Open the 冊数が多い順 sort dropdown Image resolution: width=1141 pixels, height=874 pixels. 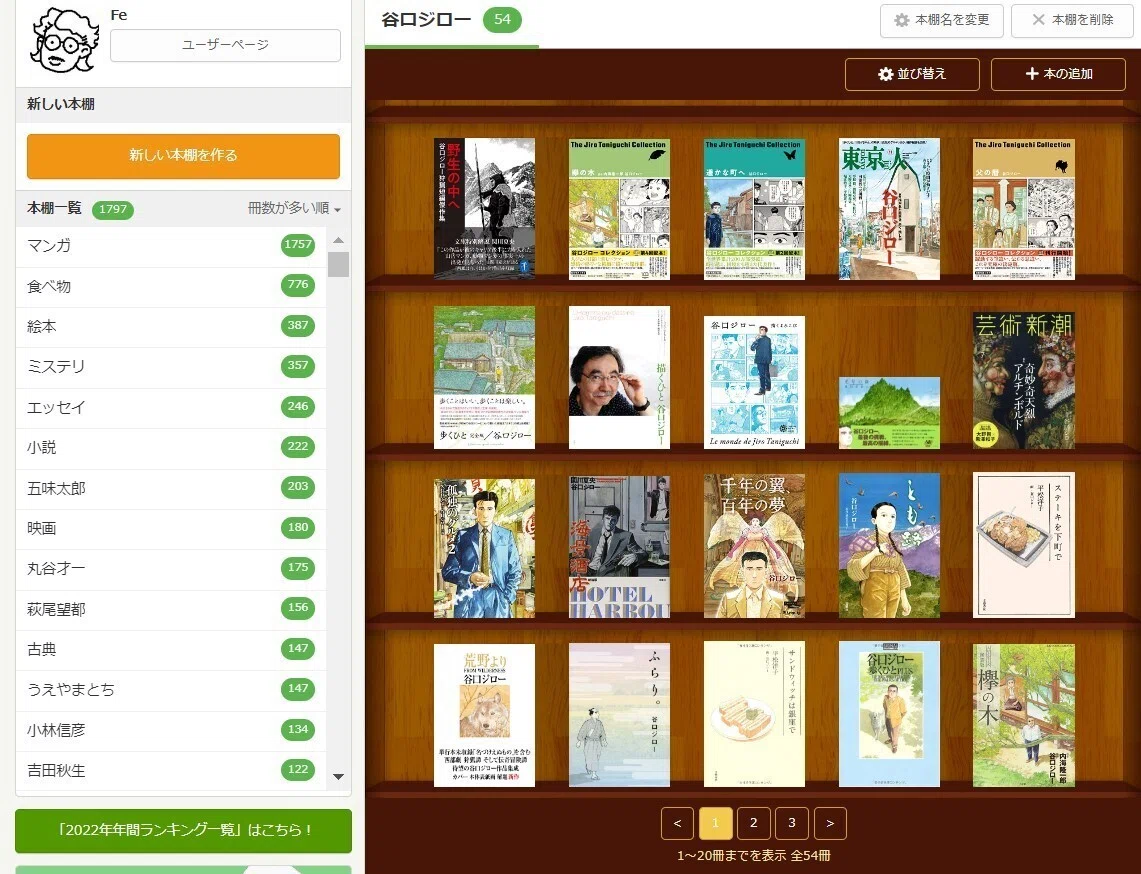tap(294, 208)
